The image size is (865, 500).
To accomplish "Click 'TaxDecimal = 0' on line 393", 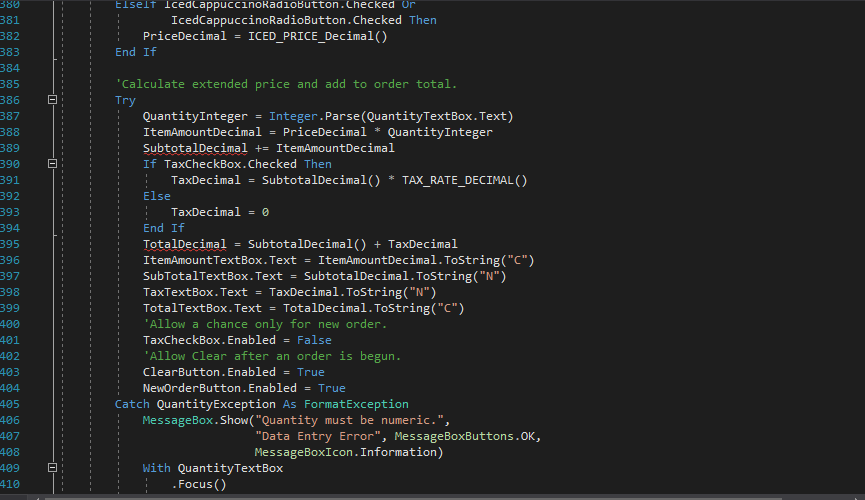I will point(220,212).
